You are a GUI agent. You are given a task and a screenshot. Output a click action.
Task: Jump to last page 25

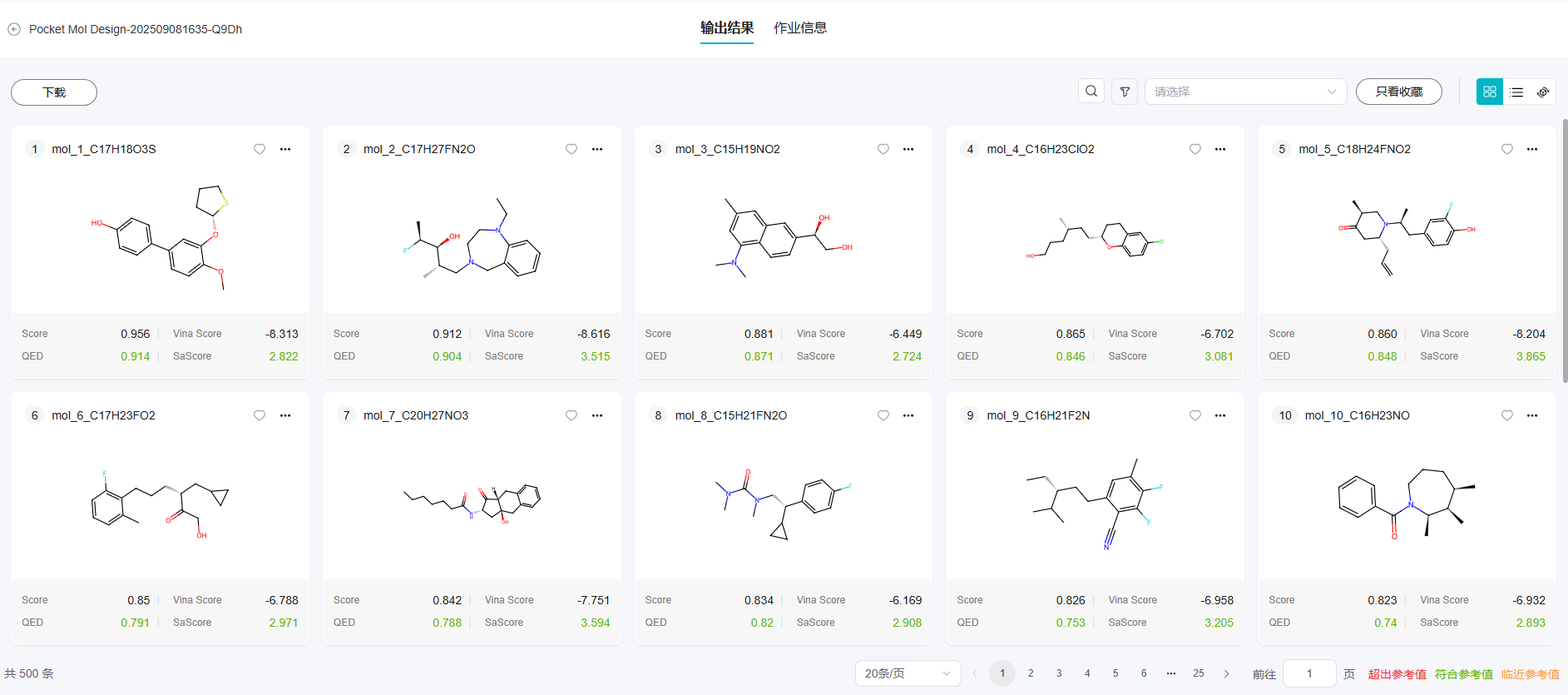coord(1199,673)
